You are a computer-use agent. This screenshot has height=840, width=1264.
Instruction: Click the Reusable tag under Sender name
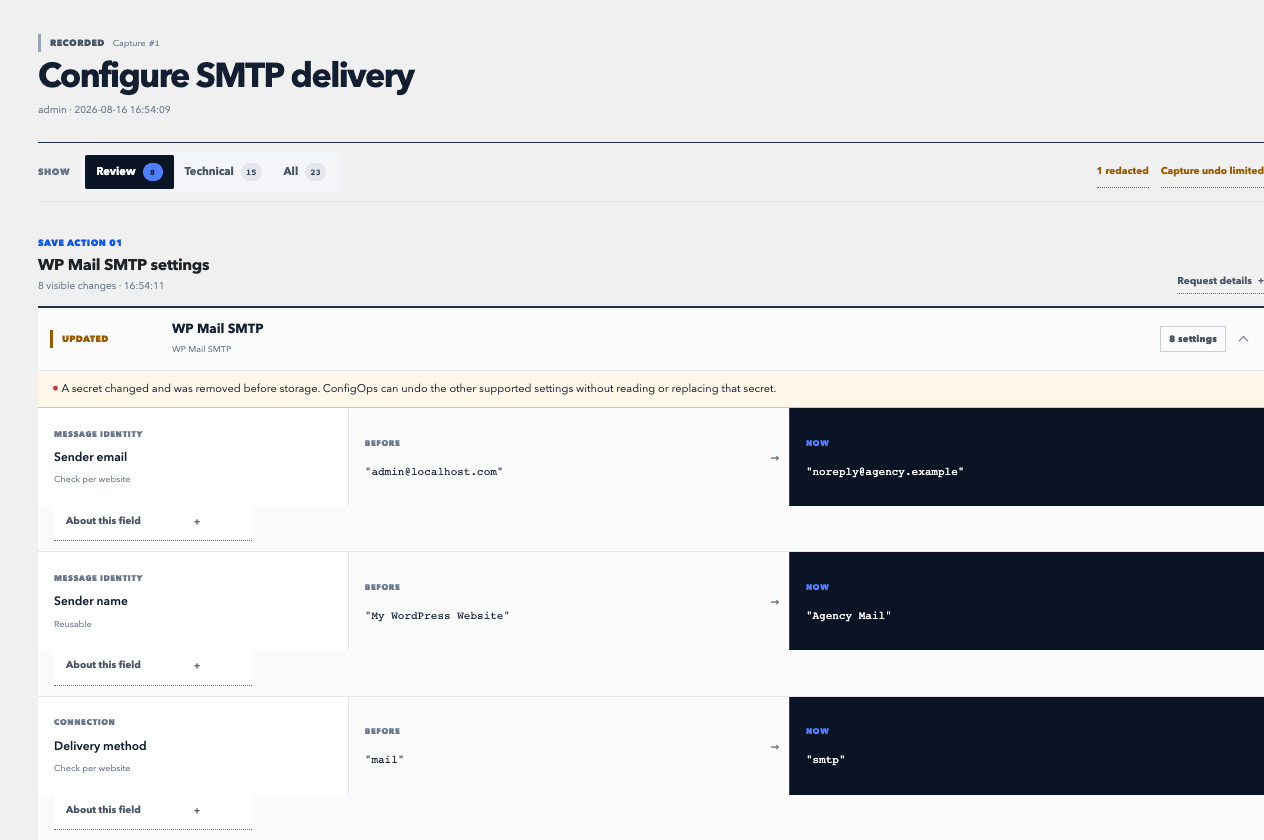pos(73,624)
